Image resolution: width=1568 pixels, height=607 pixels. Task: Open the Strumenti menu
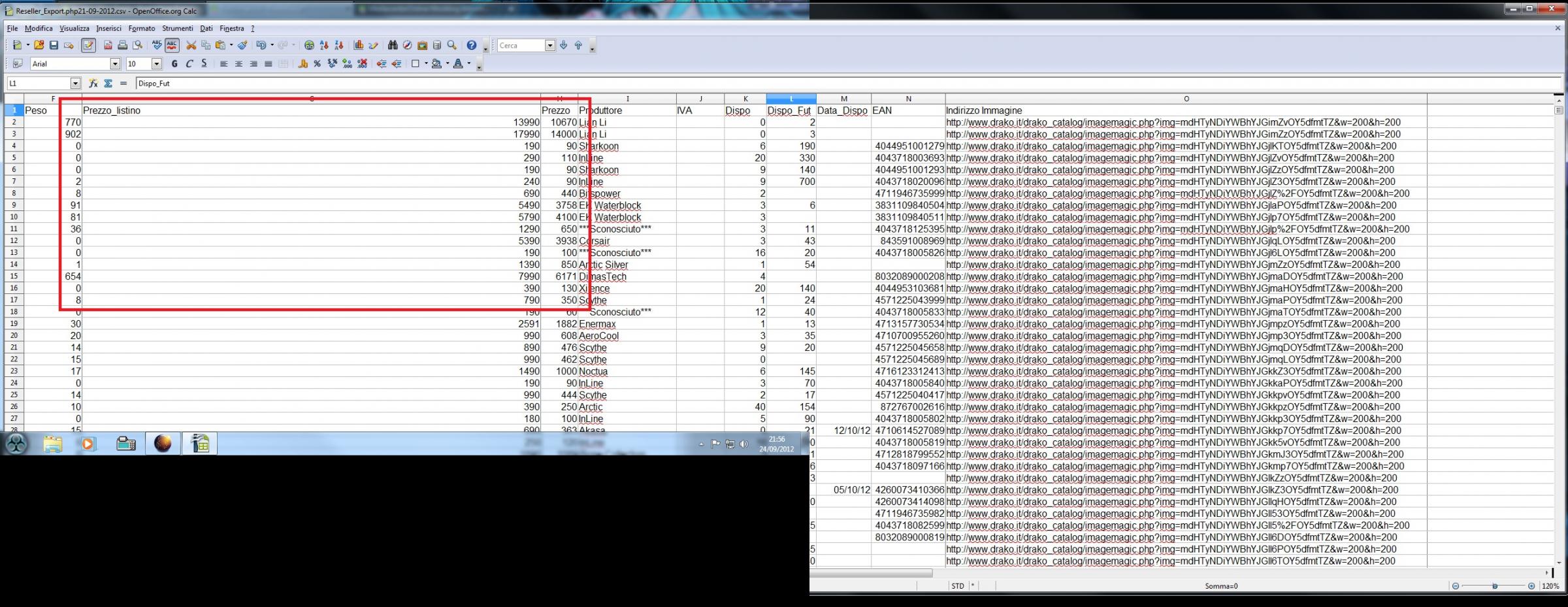coord(178,29)
